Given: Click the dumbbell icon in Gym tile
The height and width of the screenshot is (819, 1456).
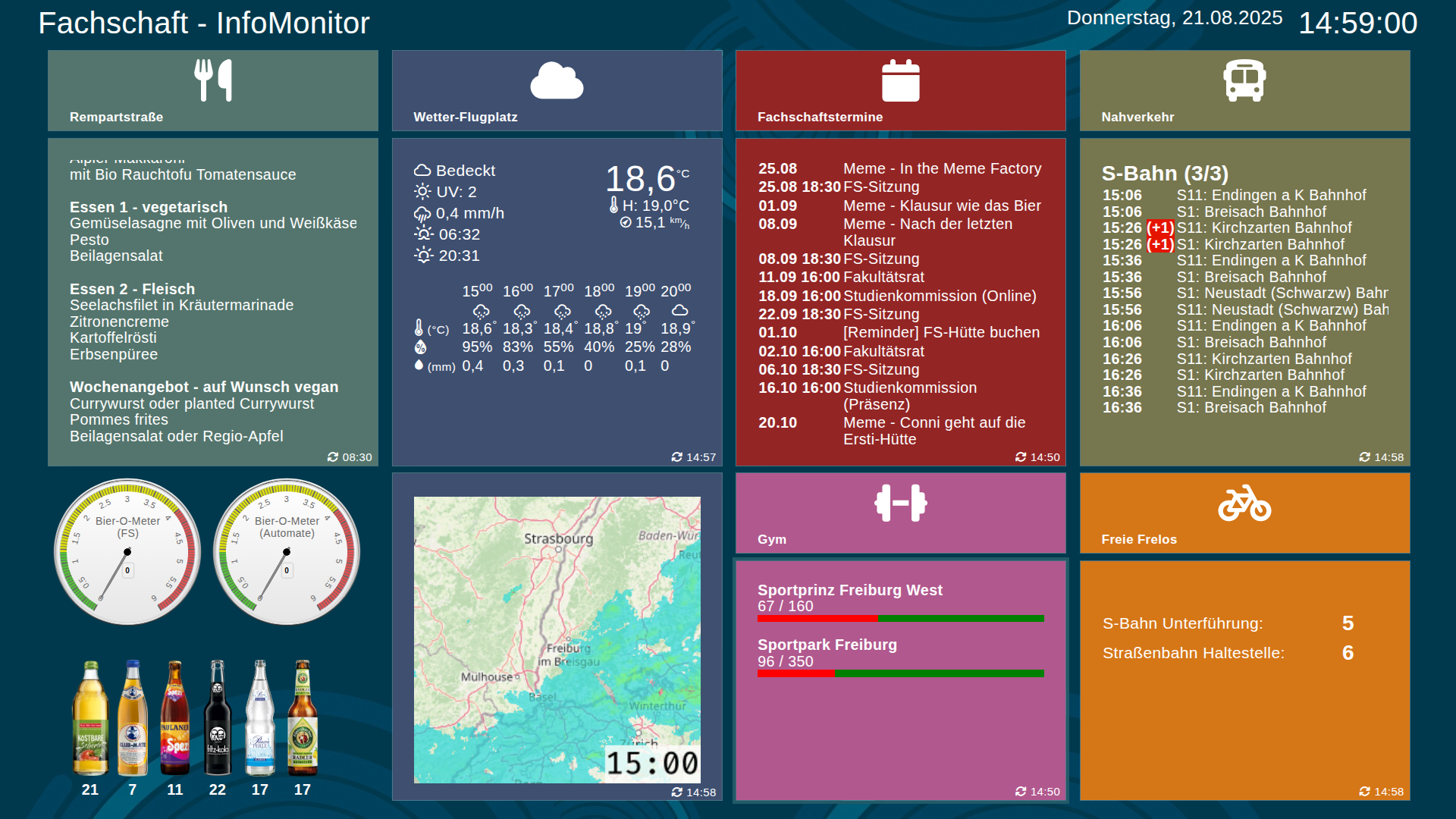Looking at the screenshot, I should coord(900,503).
